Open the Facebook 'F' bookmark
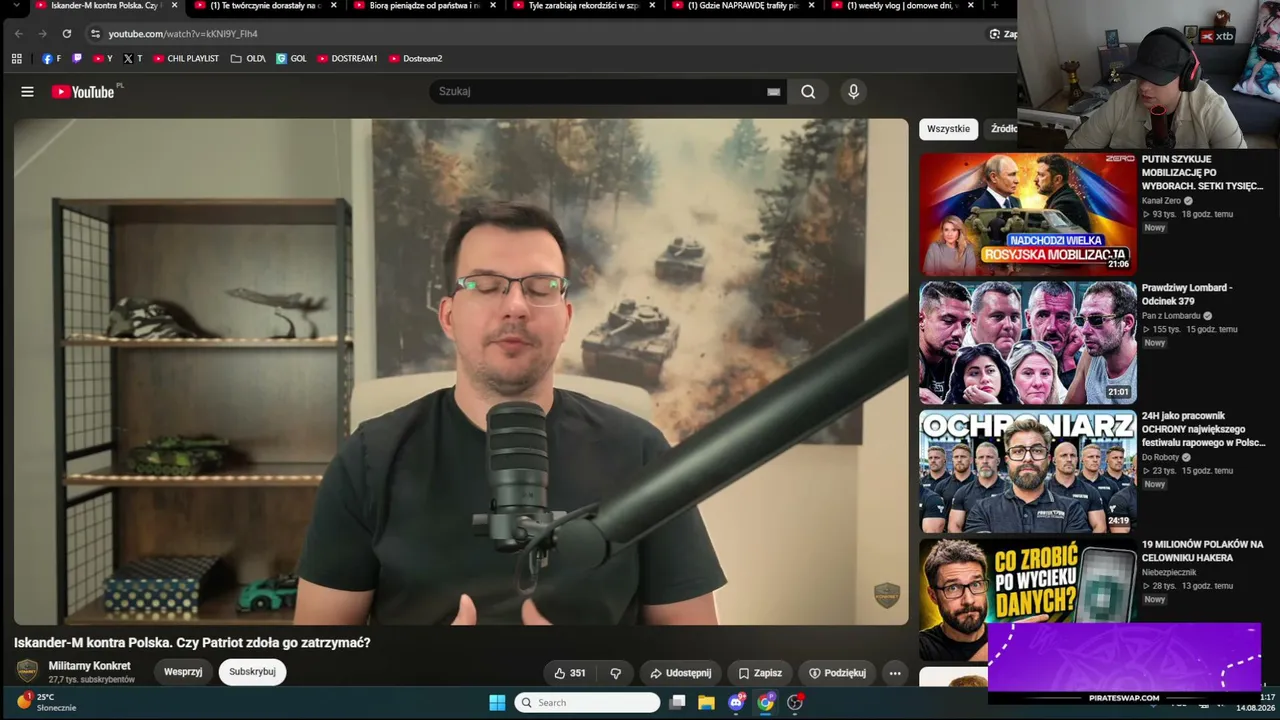Viewport: 1280px width, 720px height. (51, 59)
